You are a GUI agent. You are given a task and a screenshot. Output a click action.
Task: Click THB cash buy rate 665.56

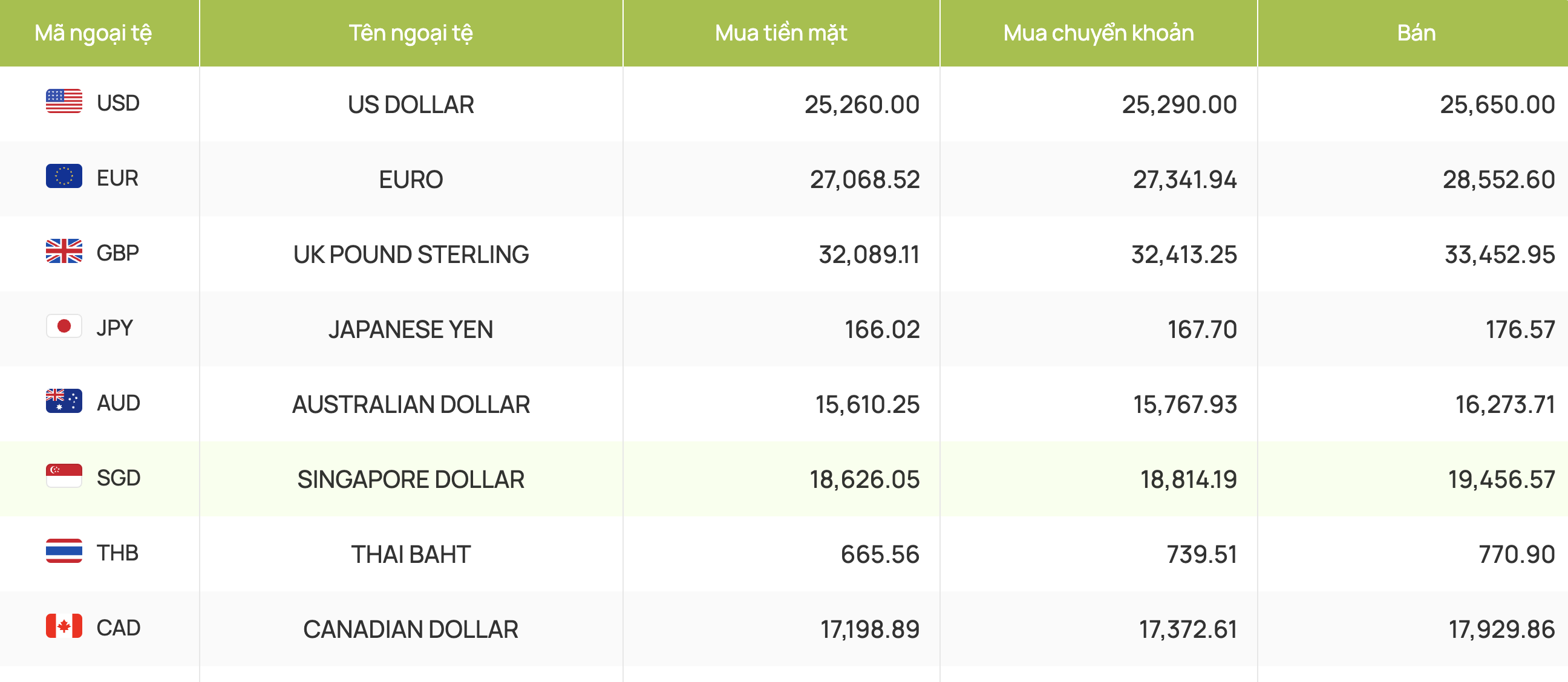point(880,554)
